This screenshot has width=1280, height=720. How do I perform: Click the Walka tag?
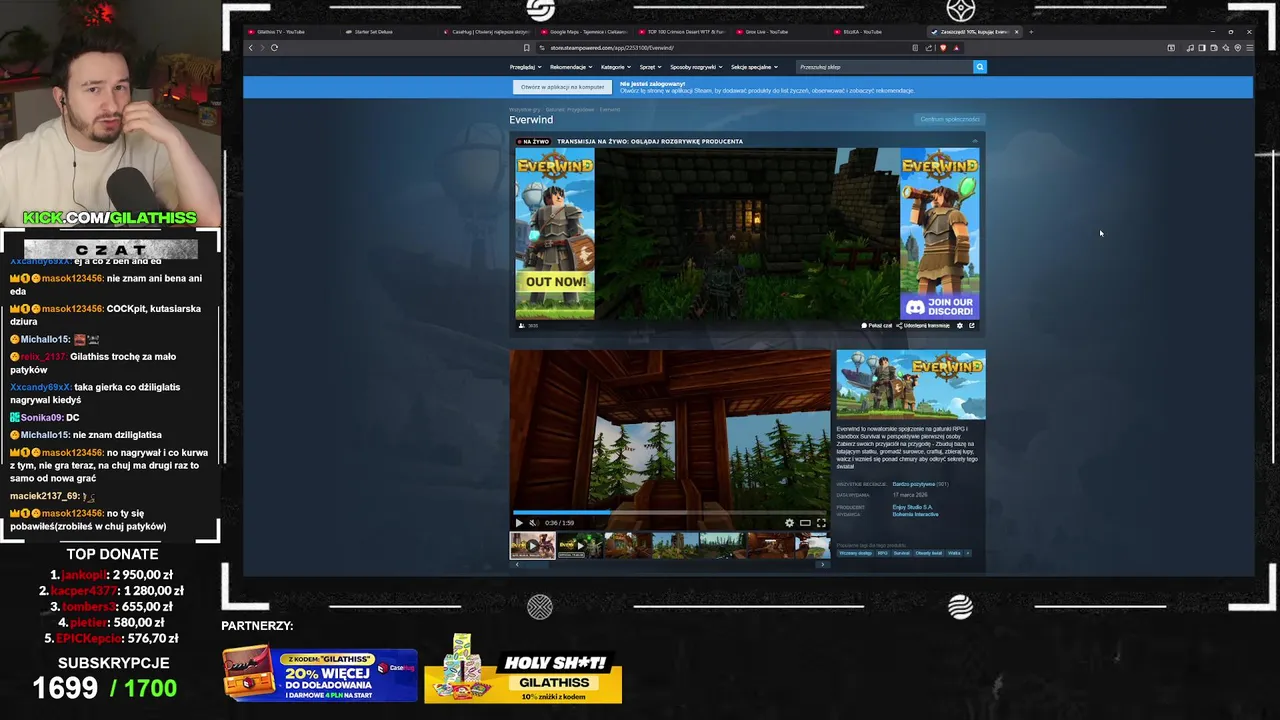tap(954, 553)
